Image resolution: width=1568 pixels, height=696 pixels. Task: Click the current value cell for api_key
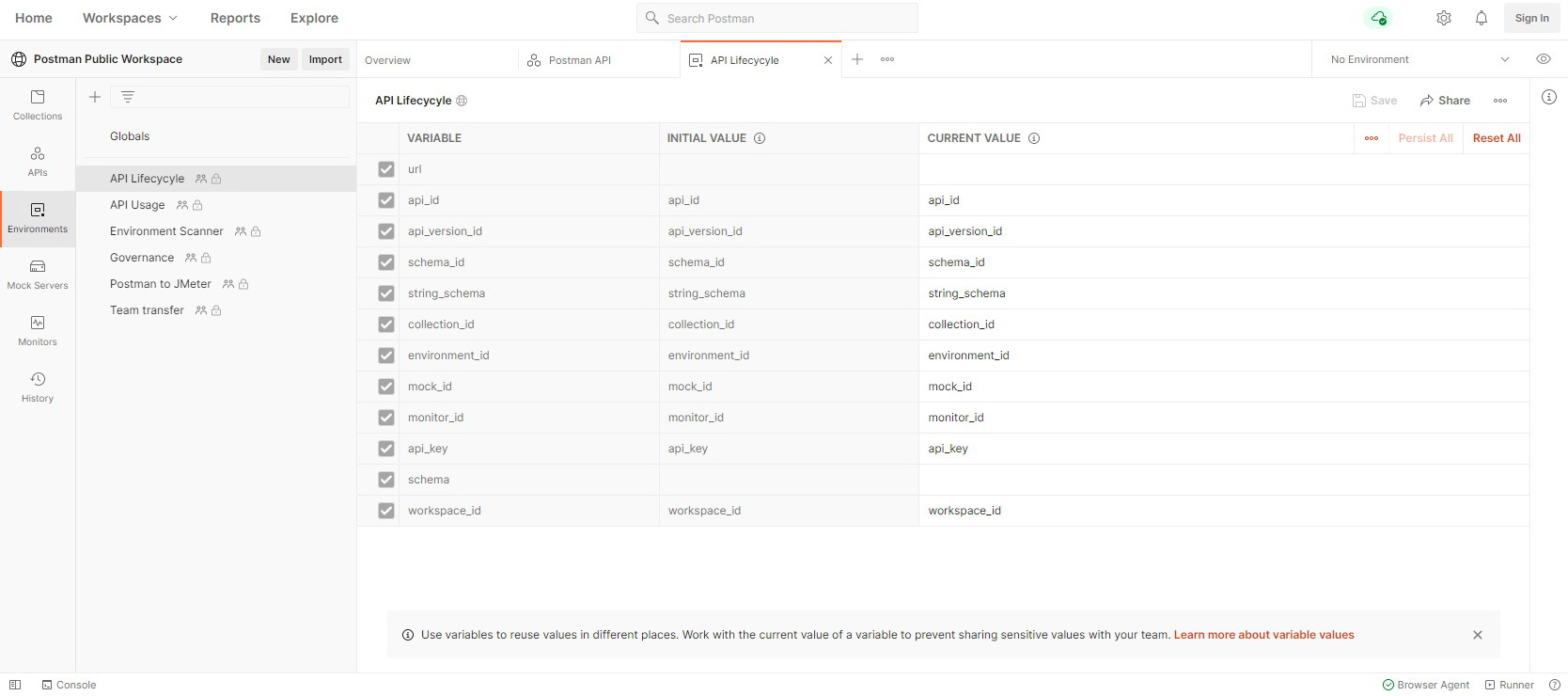1224,449
